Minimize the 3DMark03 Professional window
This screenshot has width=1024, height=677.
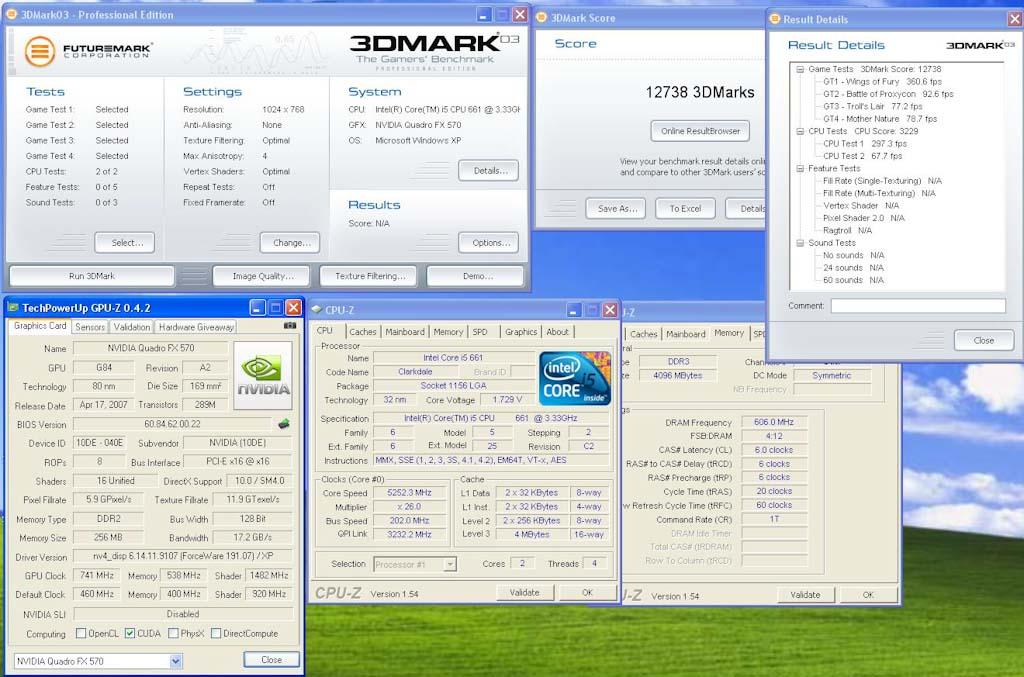484,14
